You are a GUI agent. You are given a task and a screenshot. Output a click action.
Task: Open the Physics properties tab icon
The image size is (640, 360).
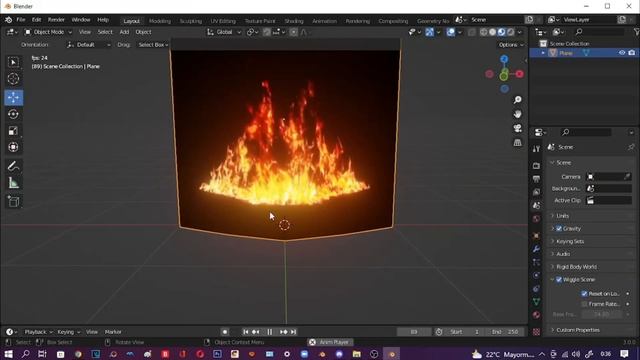pos(536,275)
